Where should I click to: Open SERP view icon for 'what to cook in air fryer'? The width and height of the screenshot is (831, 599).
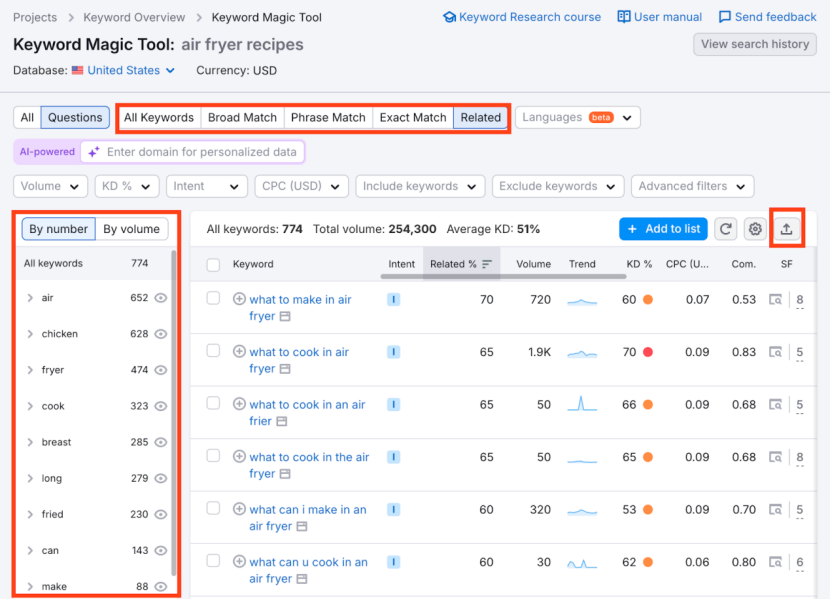point(775,352)
